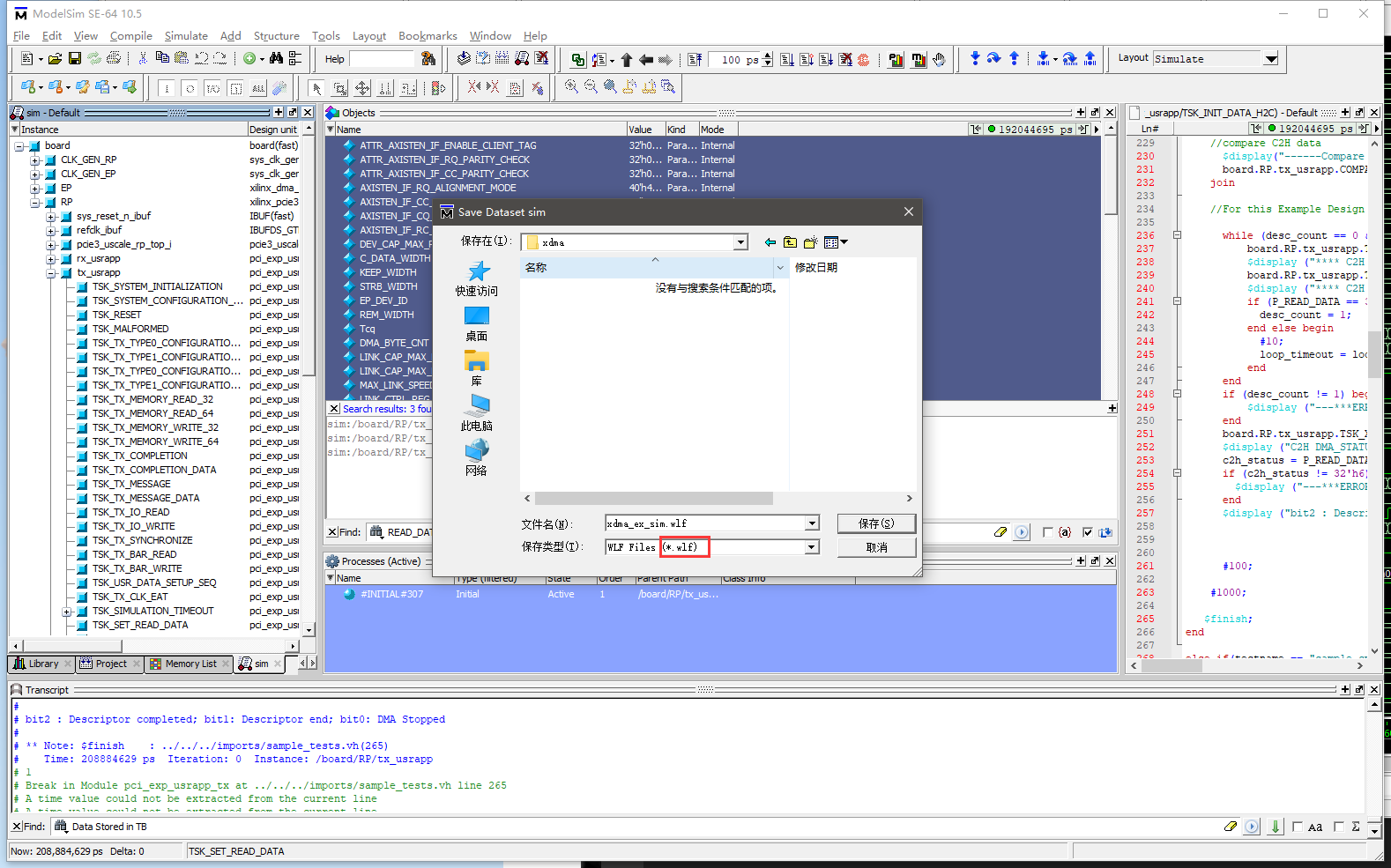The height and width of the screenshot is (868, 1391).
Task: Toggle the Σ checkbox in Transcript Find bar
Action: coord(1339,827)
